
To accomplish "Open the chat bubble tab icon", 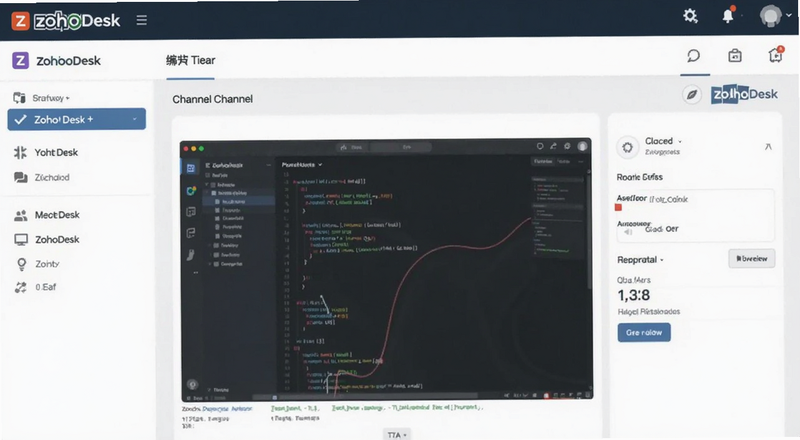I will [x=693, y=56].
